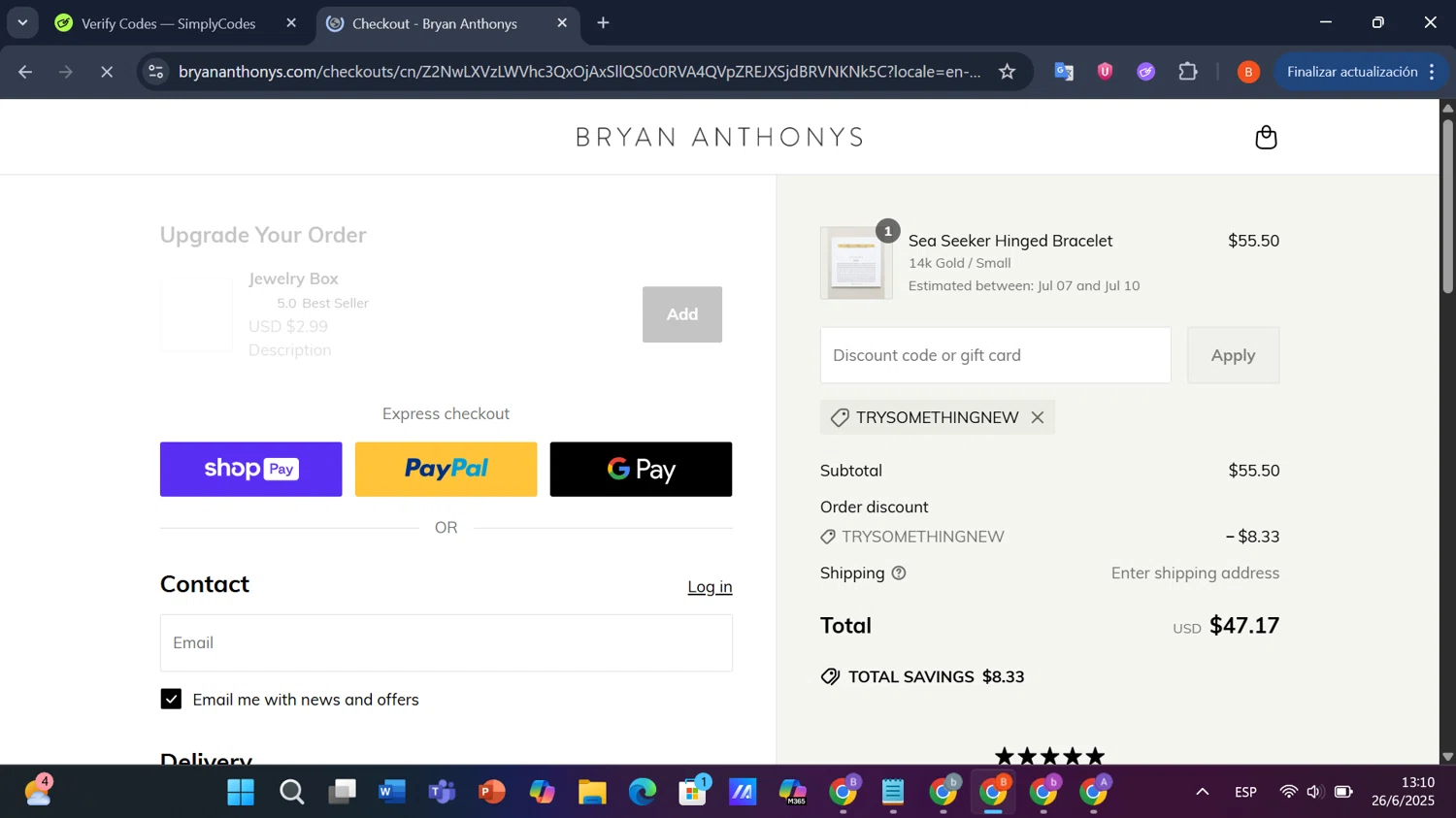
Task: Uncheck Email me with news and offers
Action: click(x=171, y=700)
